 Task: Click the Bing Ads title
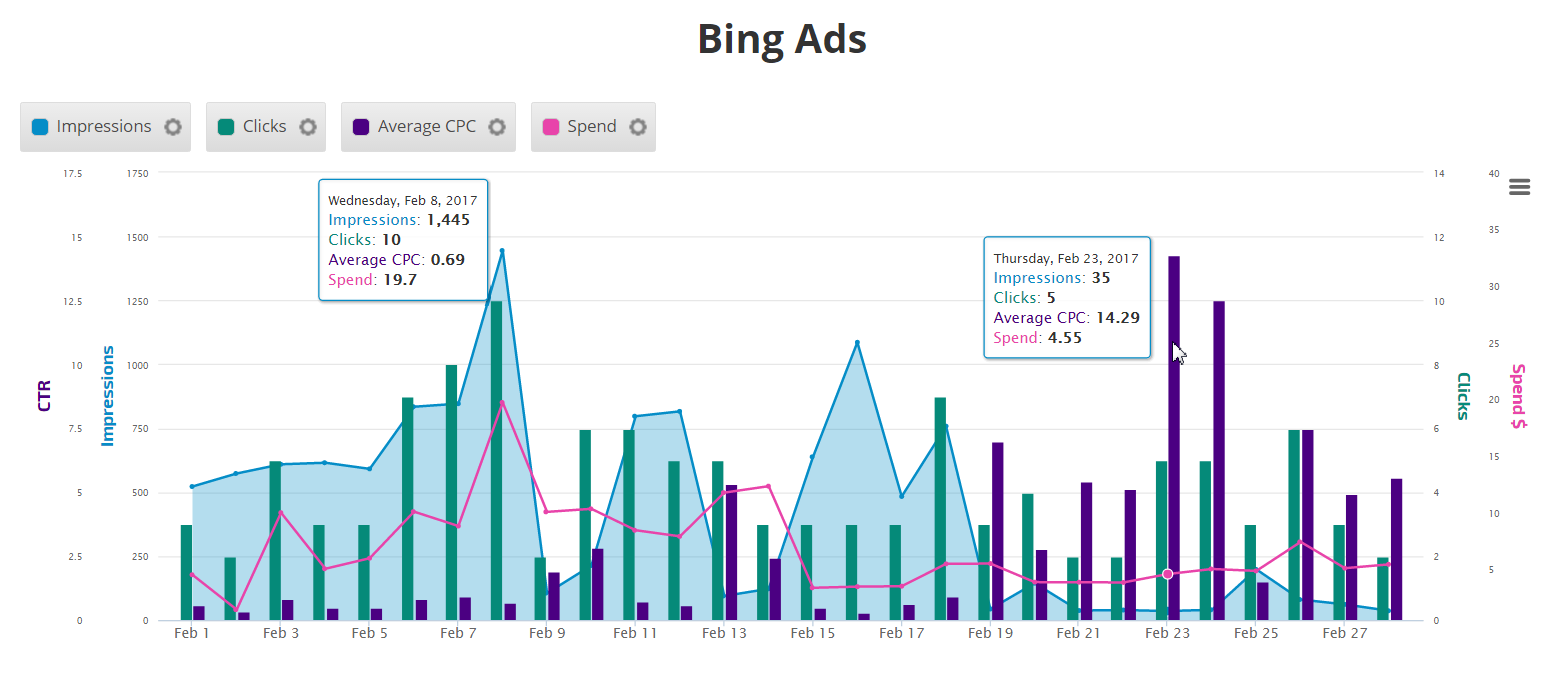(x=782, y=39)
